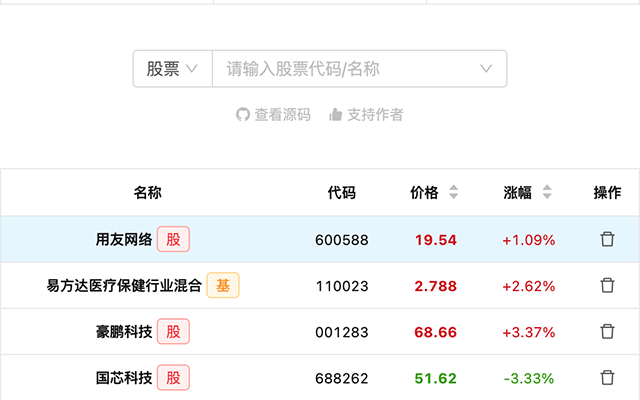
Task: Click the price 19.54
Action: pos(436,240)
